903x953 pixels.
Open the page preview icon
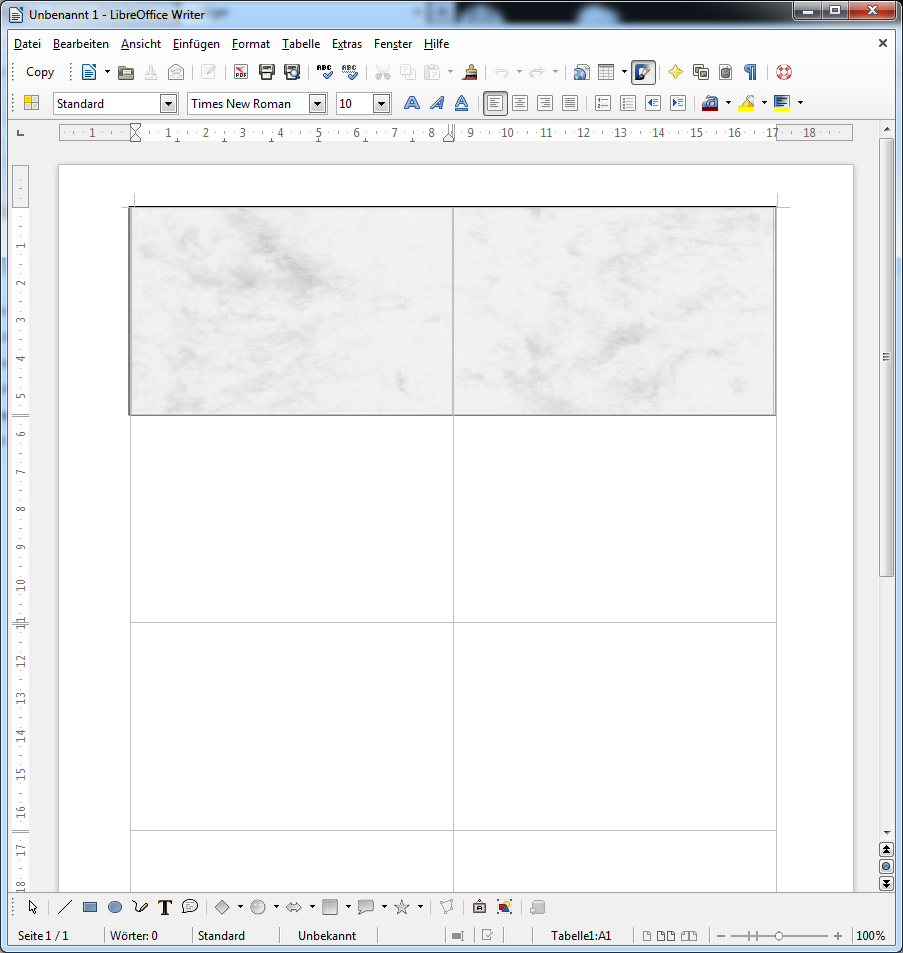[292, 72]
